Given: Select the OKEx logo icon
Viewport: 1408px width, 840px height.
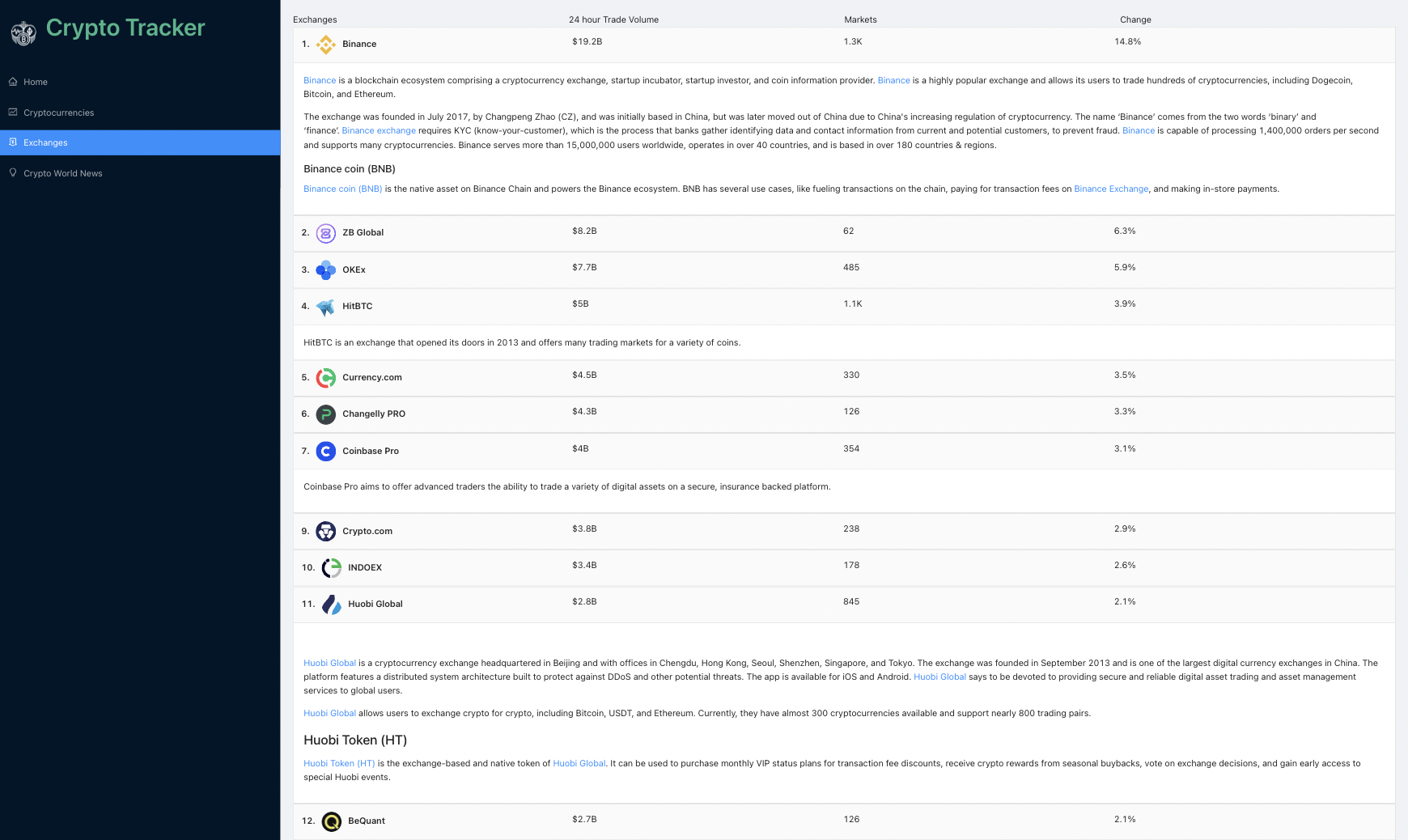Looking at the screenshot, I should [325, 269].
